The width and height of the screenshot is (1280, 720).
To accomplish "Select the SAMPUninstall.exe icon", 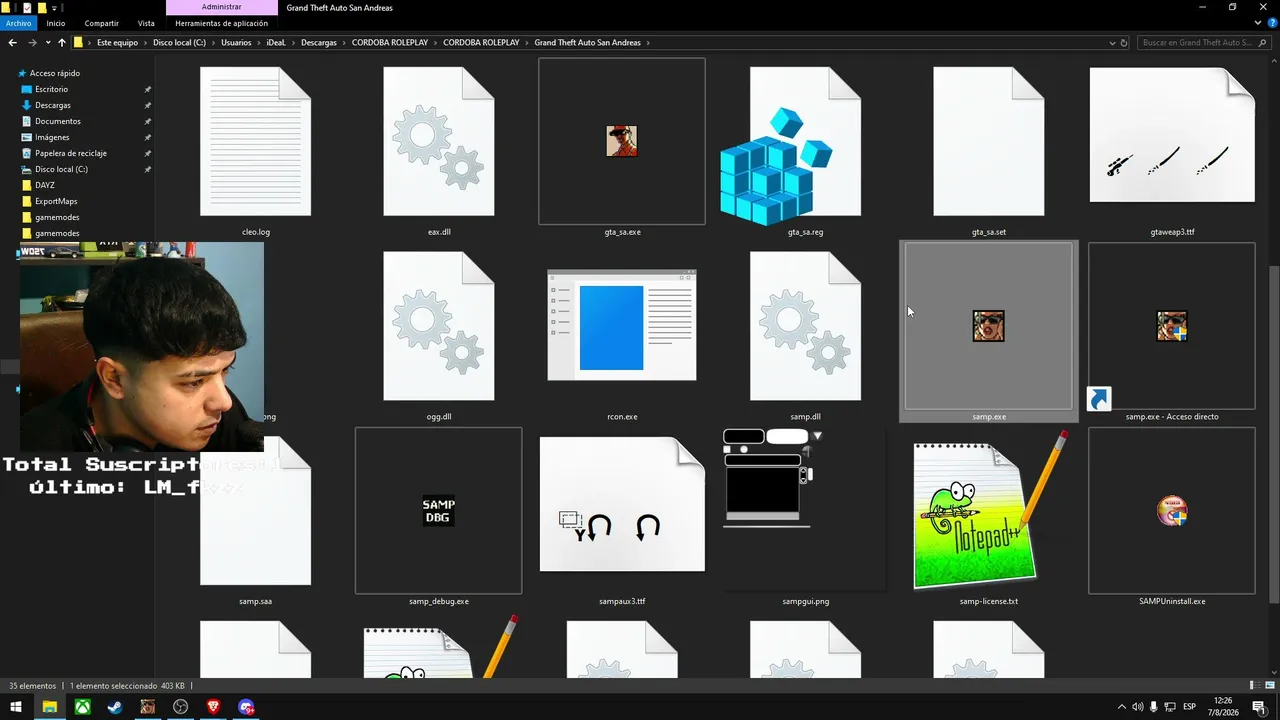I will click(x=1172, y=511).
